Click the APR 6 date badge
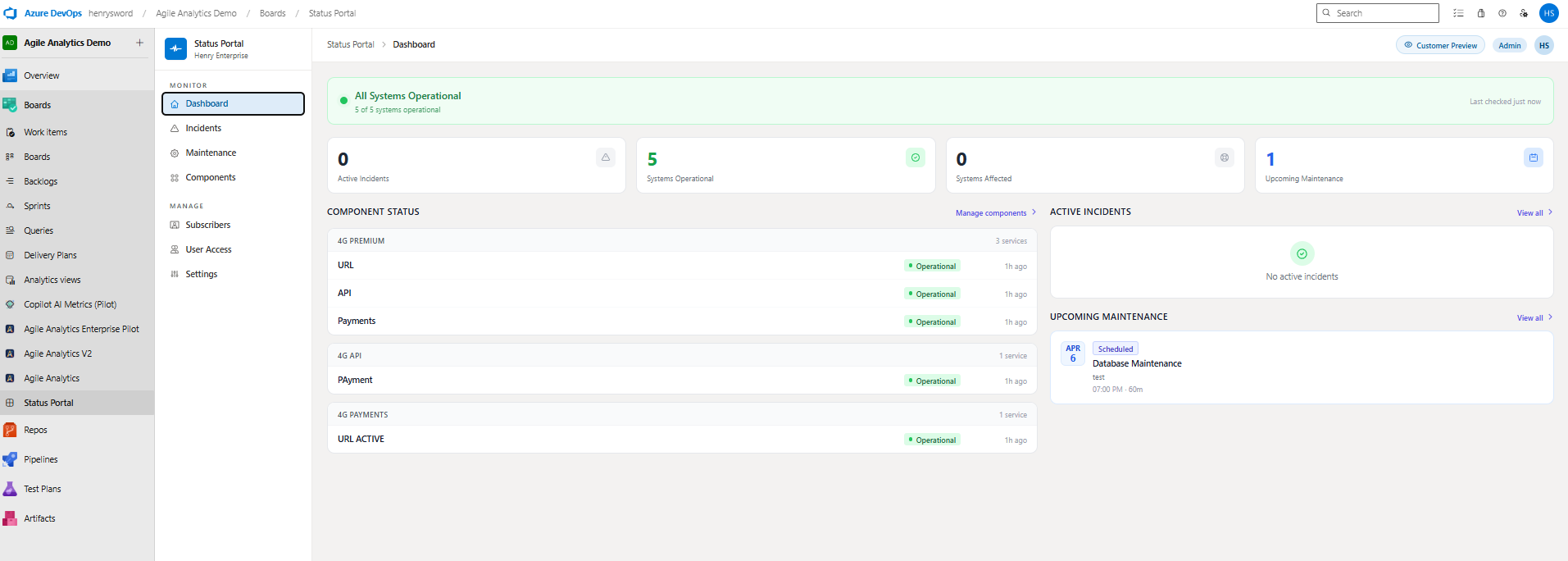Viewport: 1568px width, 561px height. 1073,353
